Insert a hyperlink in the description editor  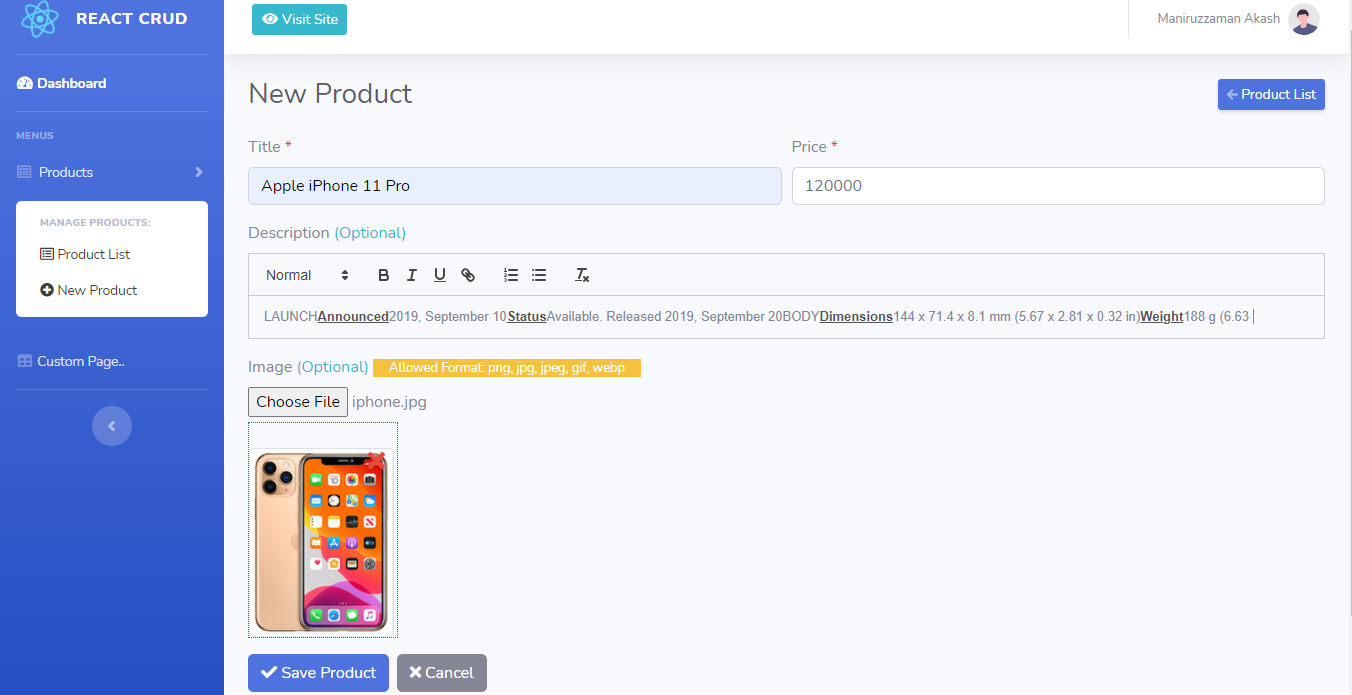[x=467, y=274]
